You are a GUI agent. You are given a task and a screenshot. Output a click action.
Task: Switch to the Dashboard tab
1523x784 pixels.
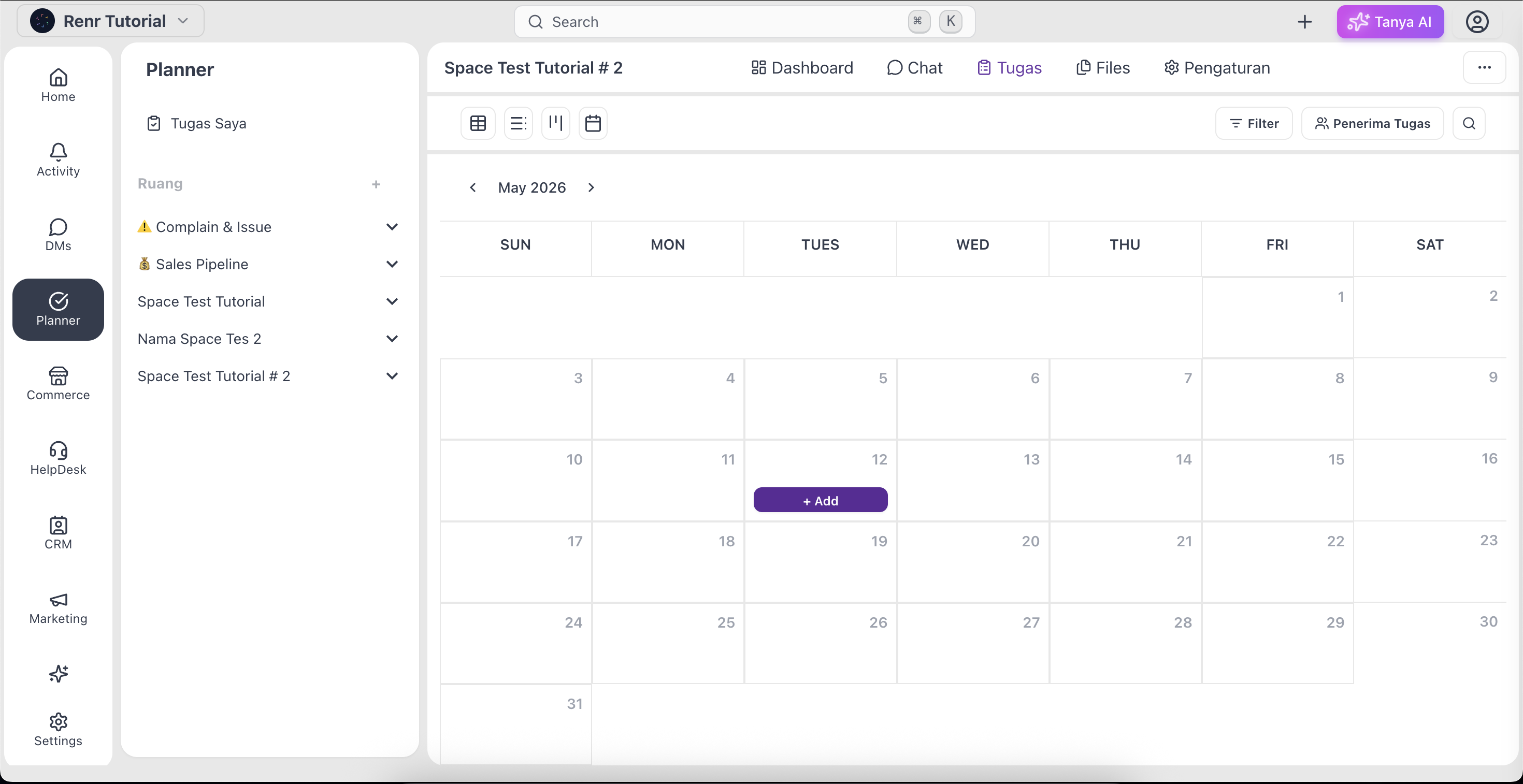click(802, 68)
